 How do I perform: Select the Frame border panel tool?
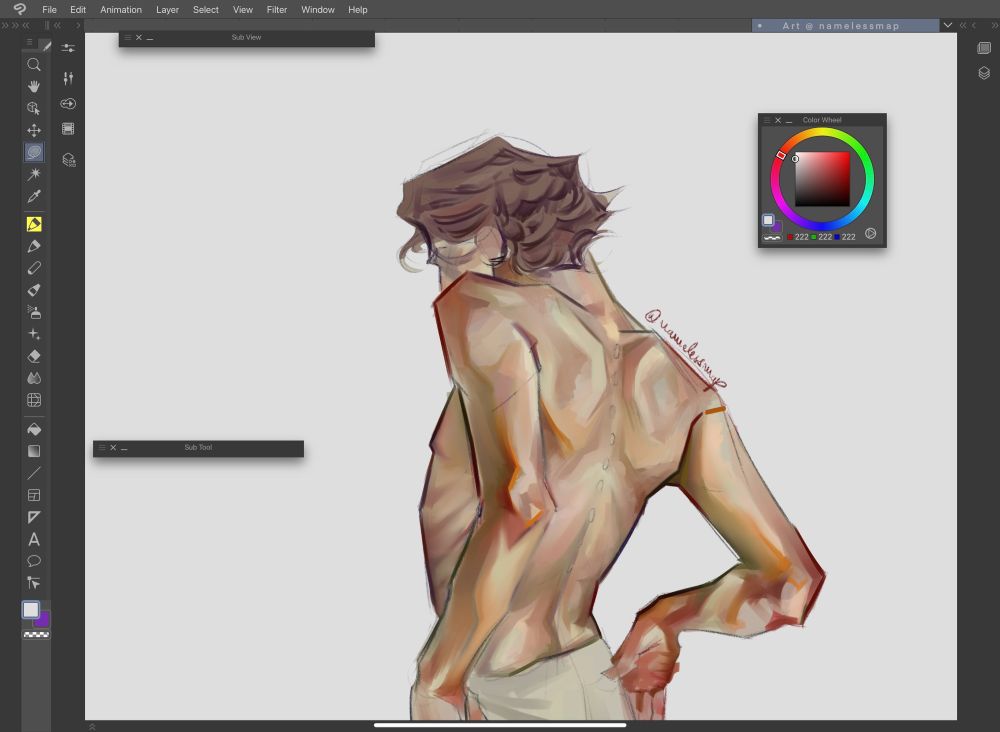pyautogui.click(x=34, y=495)
